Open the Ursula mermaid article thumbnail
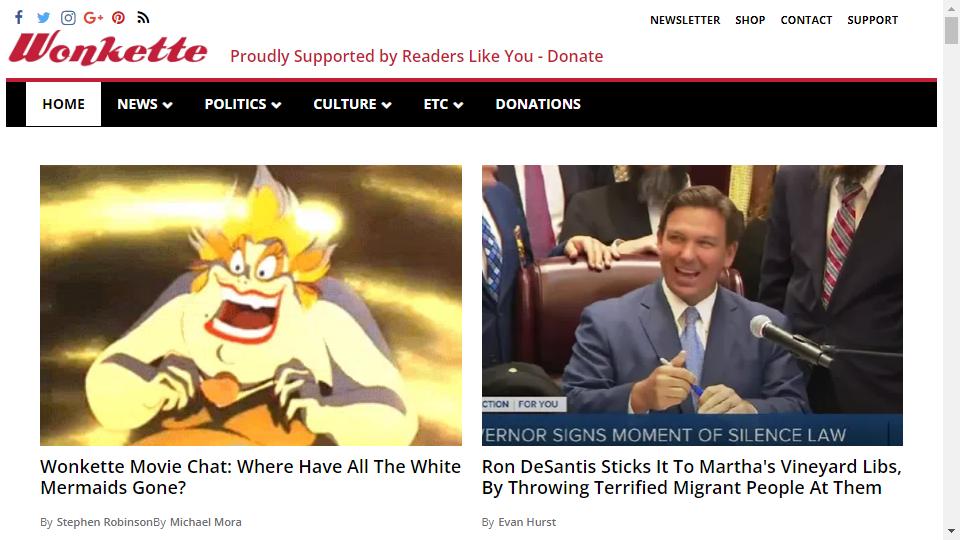 coord(251,305)
